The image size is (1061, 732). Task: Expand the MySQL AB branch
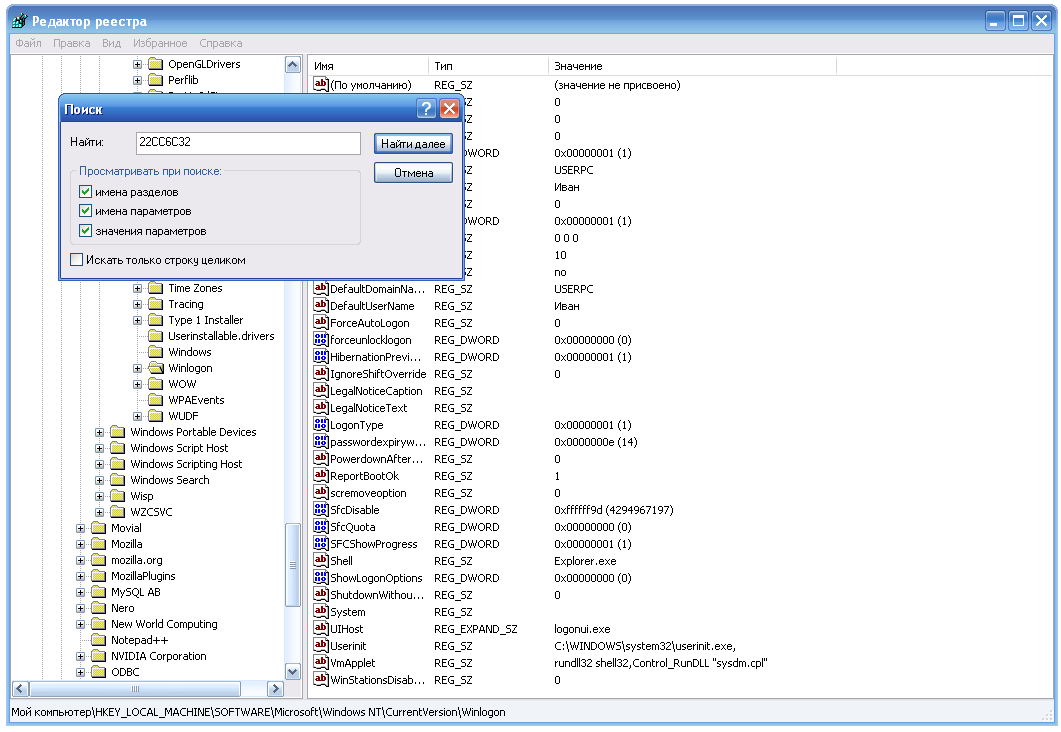tap(81, 592)
